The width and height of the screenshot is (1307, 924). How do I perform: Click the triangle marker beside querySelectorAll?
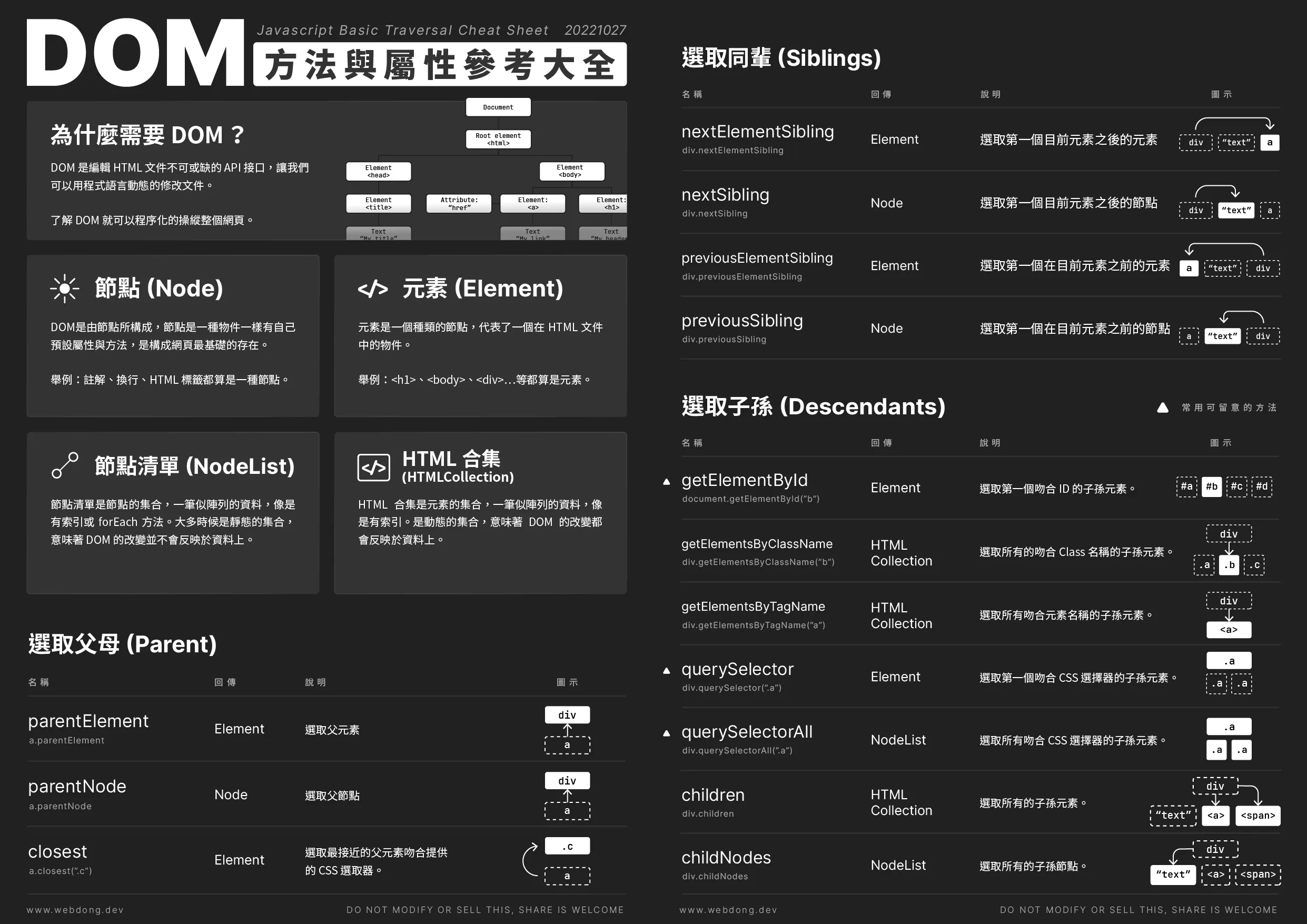[x=667, y=733]
